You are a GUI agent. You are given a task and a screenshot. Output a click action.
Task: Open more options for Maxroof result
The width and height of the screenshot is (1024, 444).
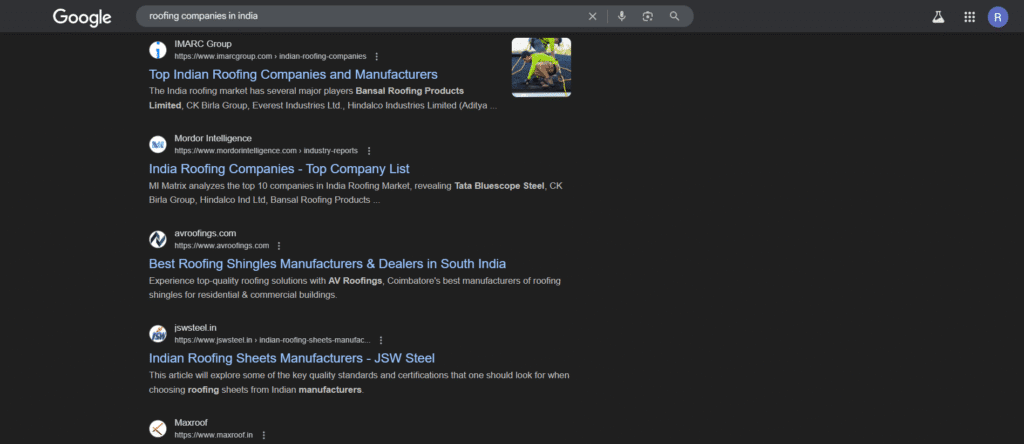point(264,435)
